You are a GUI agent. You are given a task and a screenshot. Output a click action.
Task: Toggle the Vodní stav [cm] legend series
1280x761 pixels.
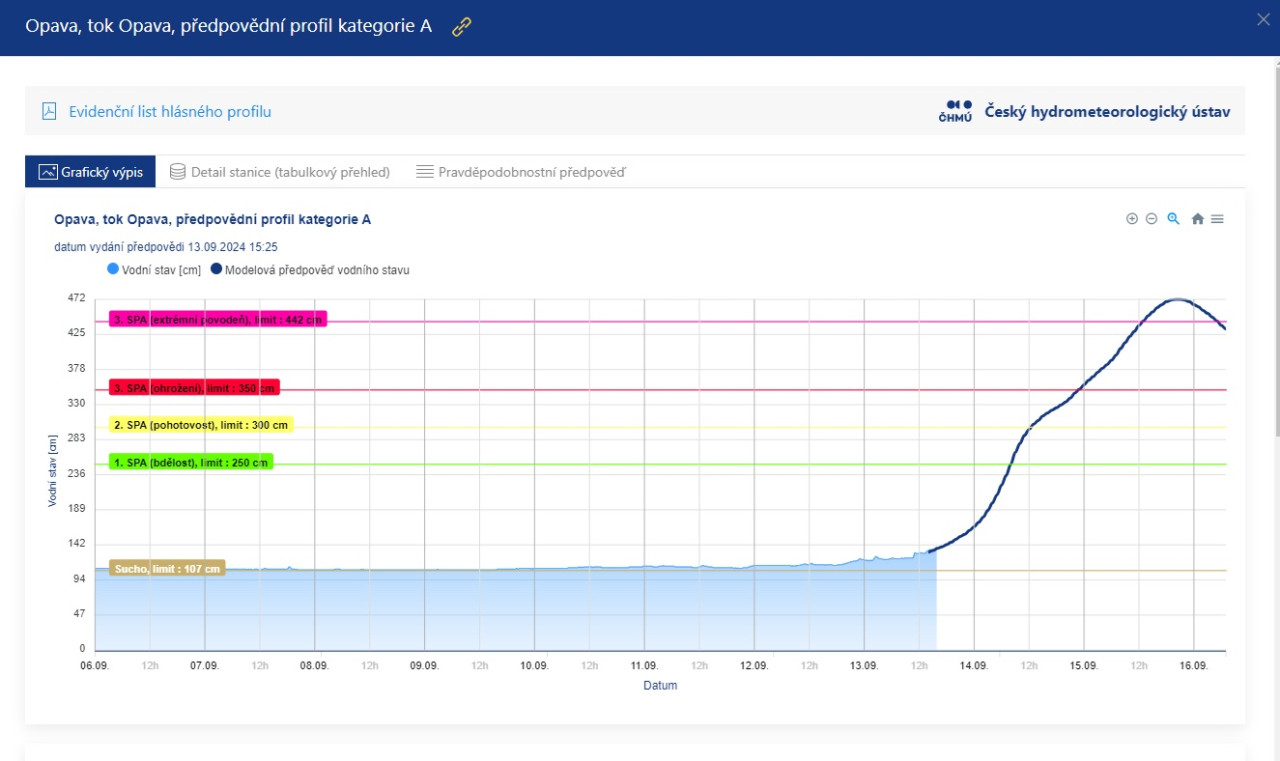(155, 270)
